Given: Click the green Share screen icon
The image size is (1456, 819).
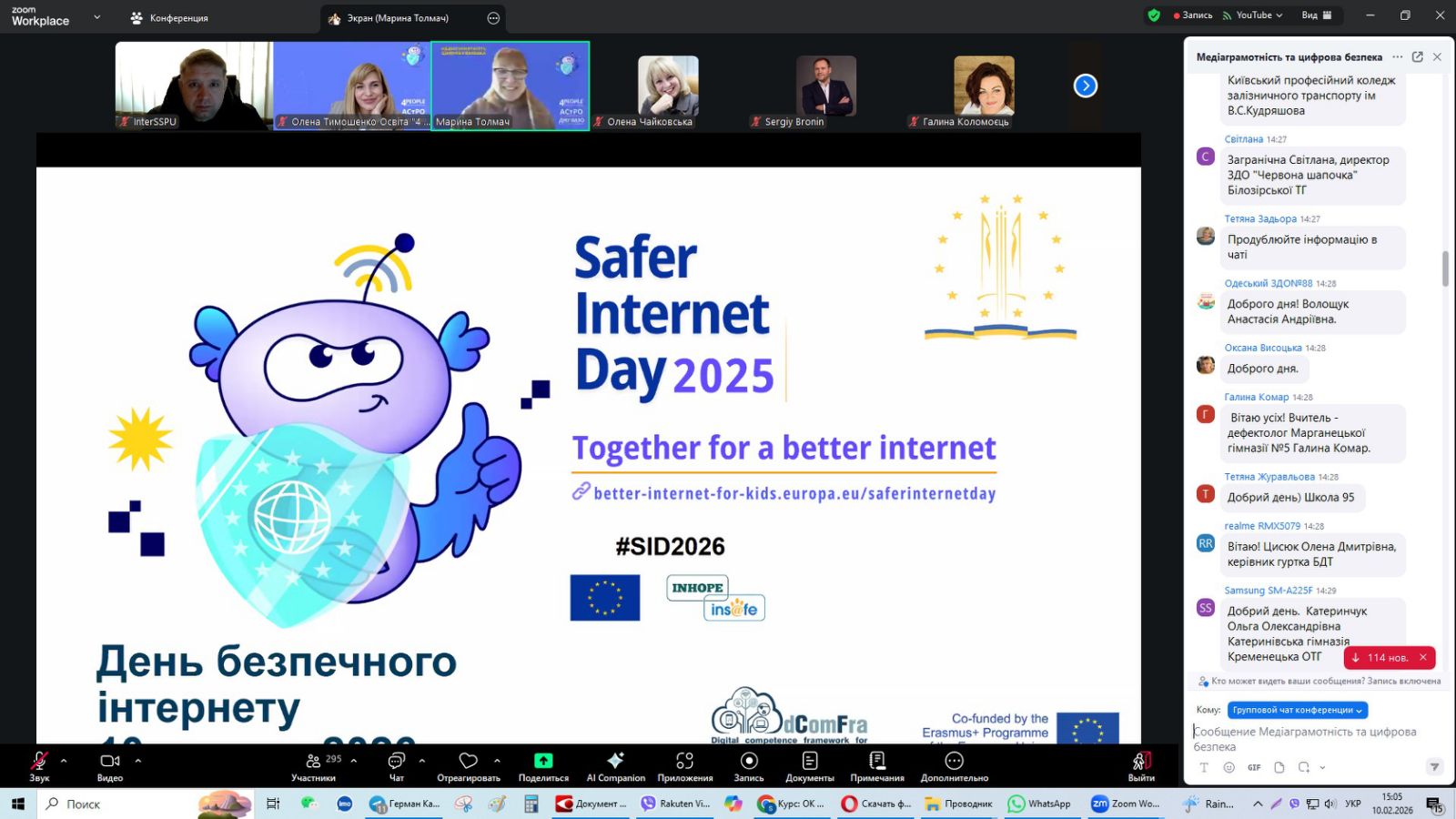Looking at the screenshot, I should [x=543, y=761].
